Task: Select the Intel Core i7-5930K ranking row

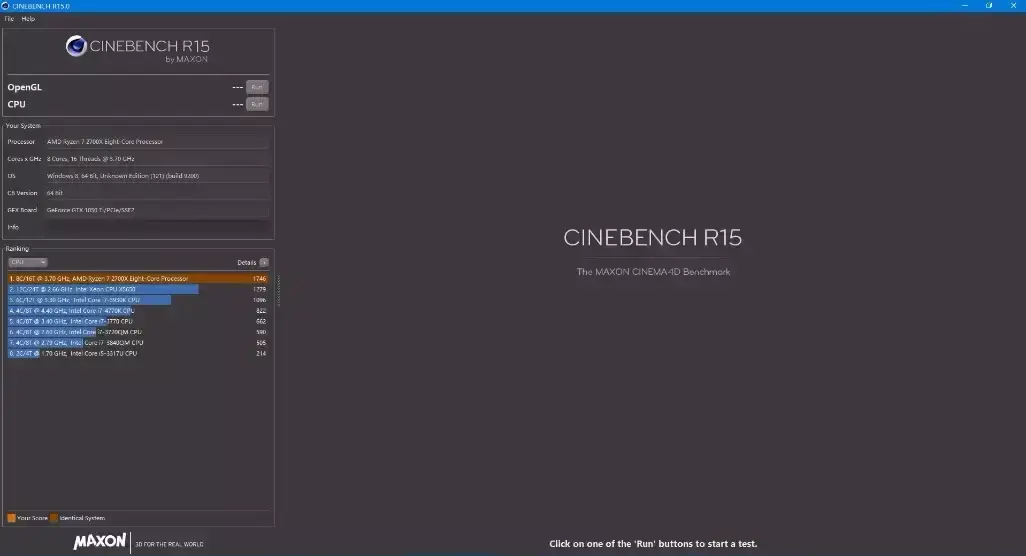Action: 137,300
